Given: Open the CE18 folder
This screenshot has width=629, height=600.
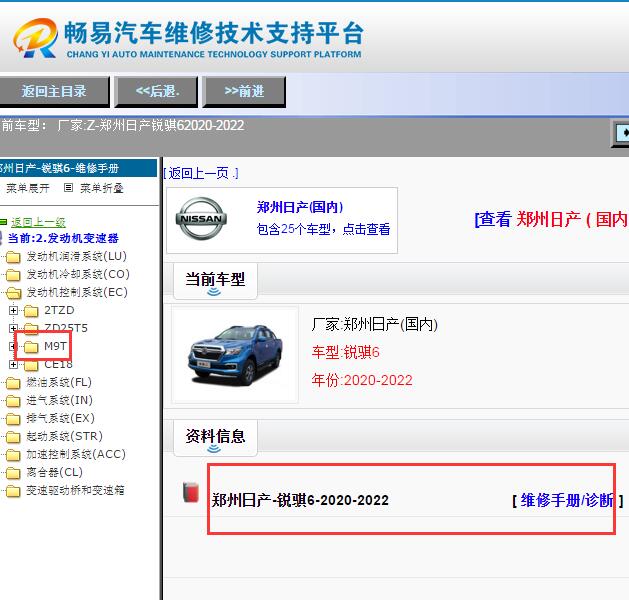Looking at the screenshot, I should [58, 364].
